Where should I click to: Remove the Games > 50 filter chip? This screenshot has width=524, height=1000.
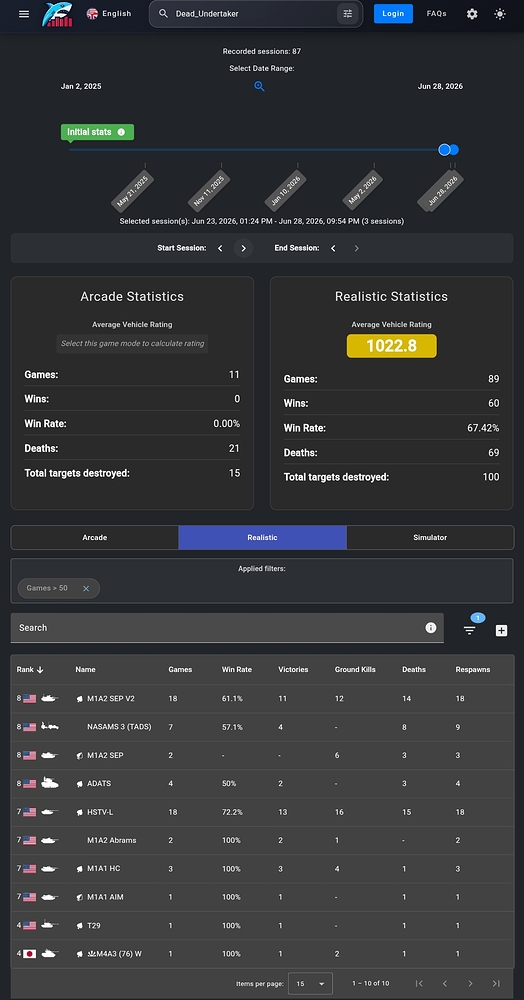[x=86, y=588]
